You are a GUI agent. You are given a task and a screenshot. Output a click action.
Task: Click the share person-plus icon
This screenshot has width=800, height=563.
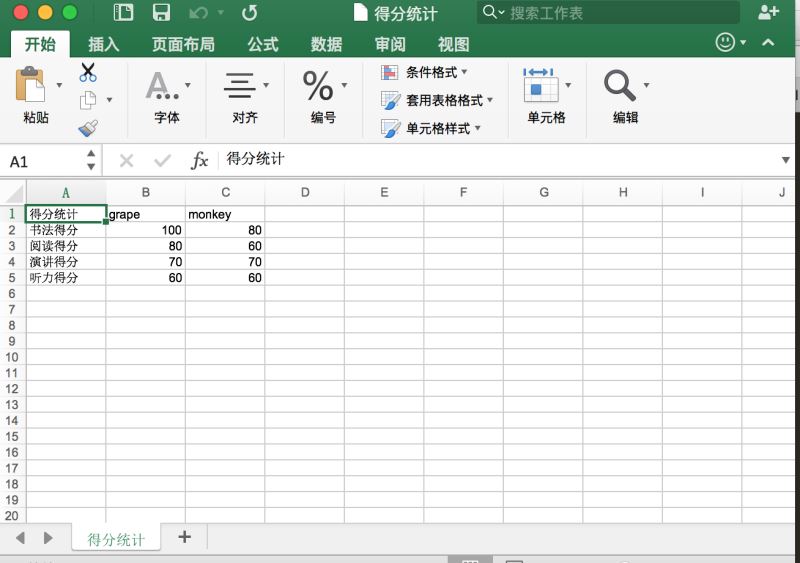pyautogui.click(x=768, y=12)
